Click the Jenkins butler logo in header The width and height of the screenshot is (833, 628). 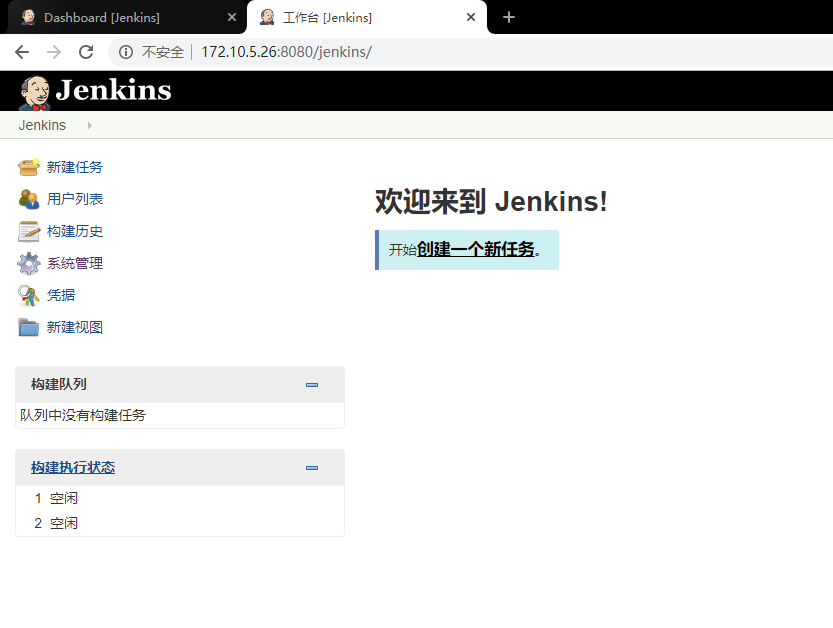pos(35,92)
